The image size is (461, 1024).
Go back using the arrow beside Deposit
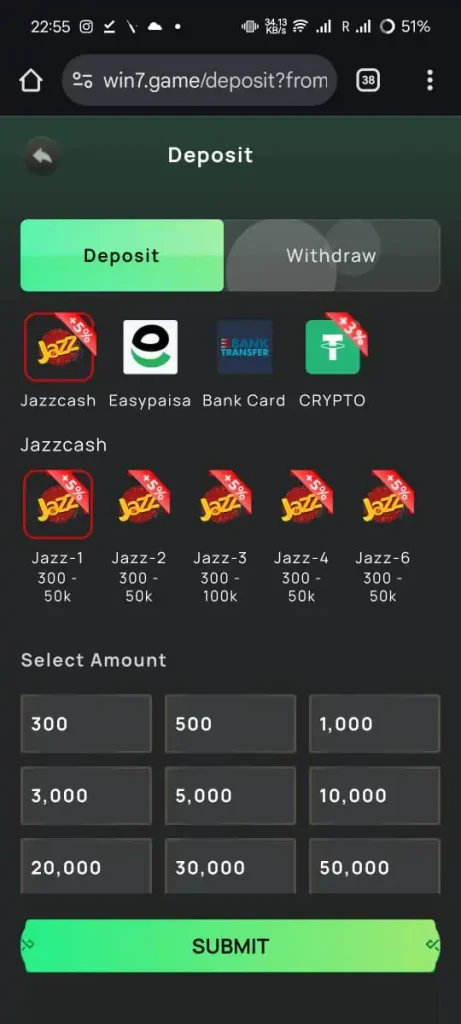click(42, 156)
